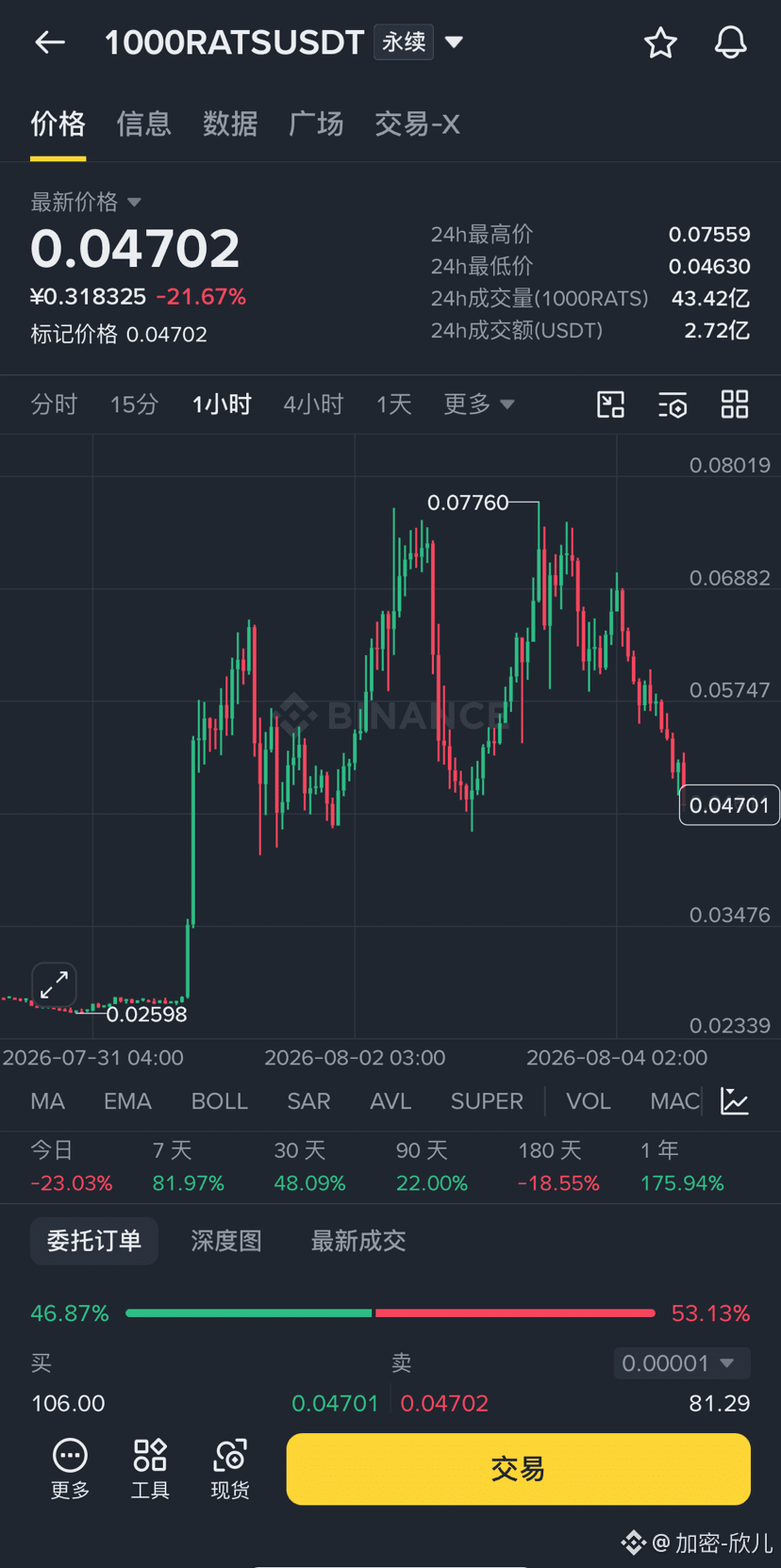This screenshot has width=781, height=1568.
Task: Tap the 0.04701 current price chart label
Action: coord(729,805)
